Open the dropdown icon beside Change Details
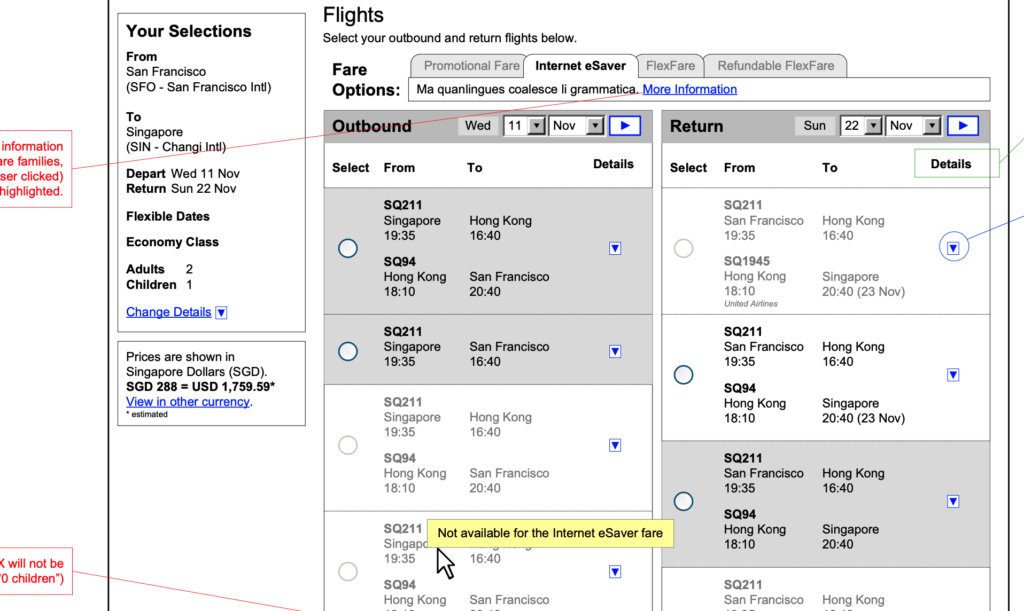Viewport: 1024px width, 611px height. click(221, 313)
